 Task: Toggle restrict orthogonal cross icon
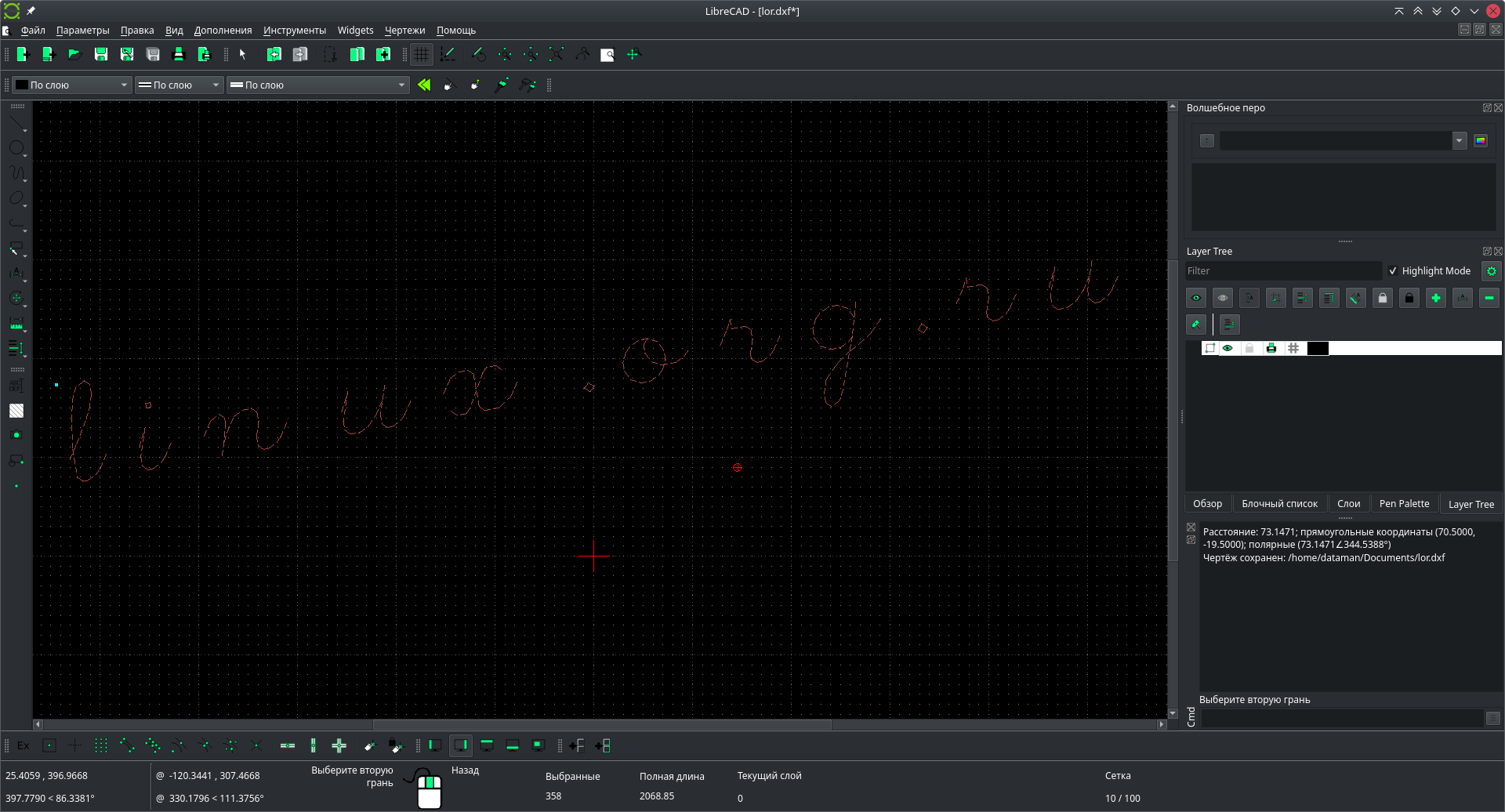click(x=339, y=745)
